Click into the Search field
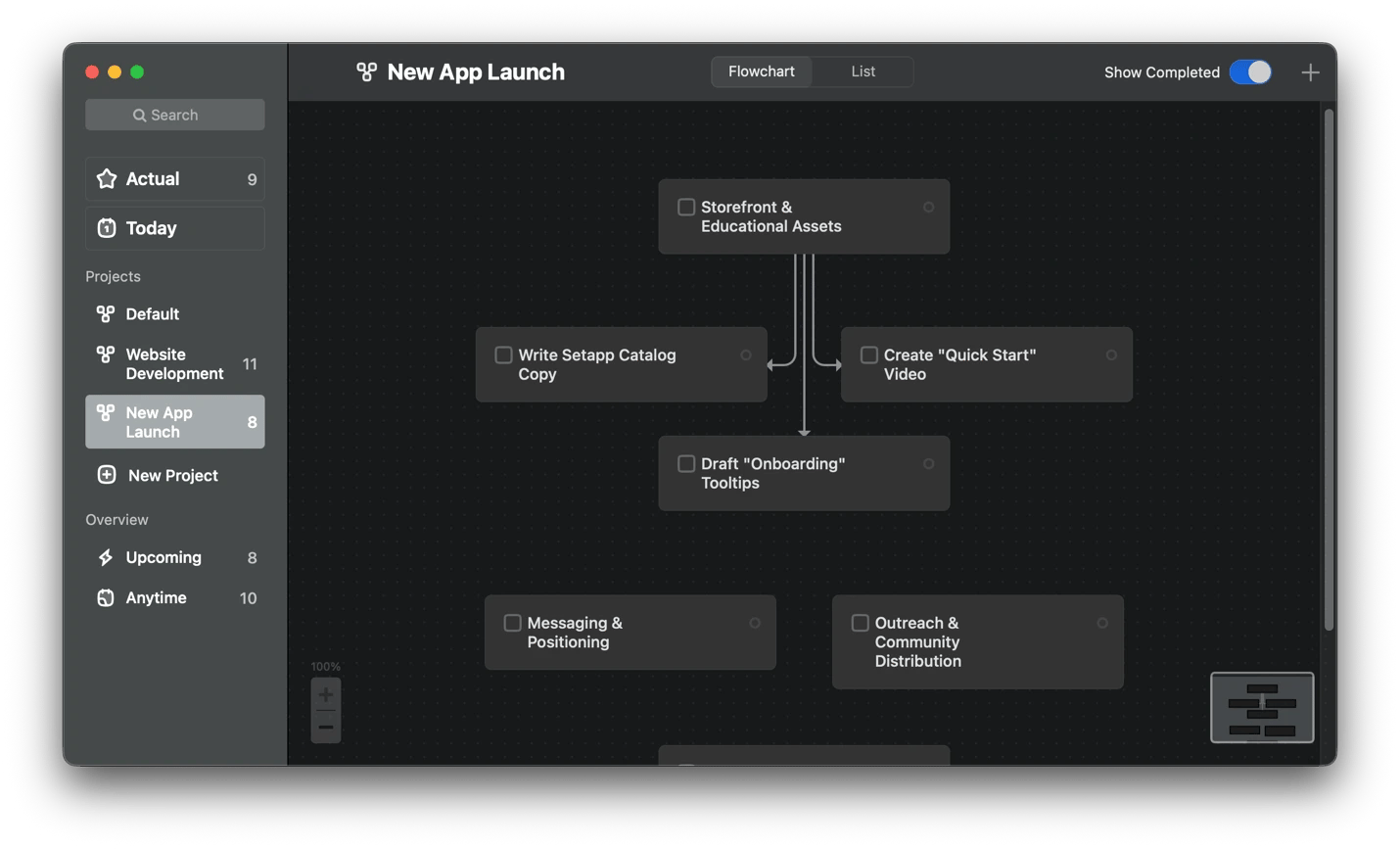Screen dimensions: 1400x849 (175, 115)
